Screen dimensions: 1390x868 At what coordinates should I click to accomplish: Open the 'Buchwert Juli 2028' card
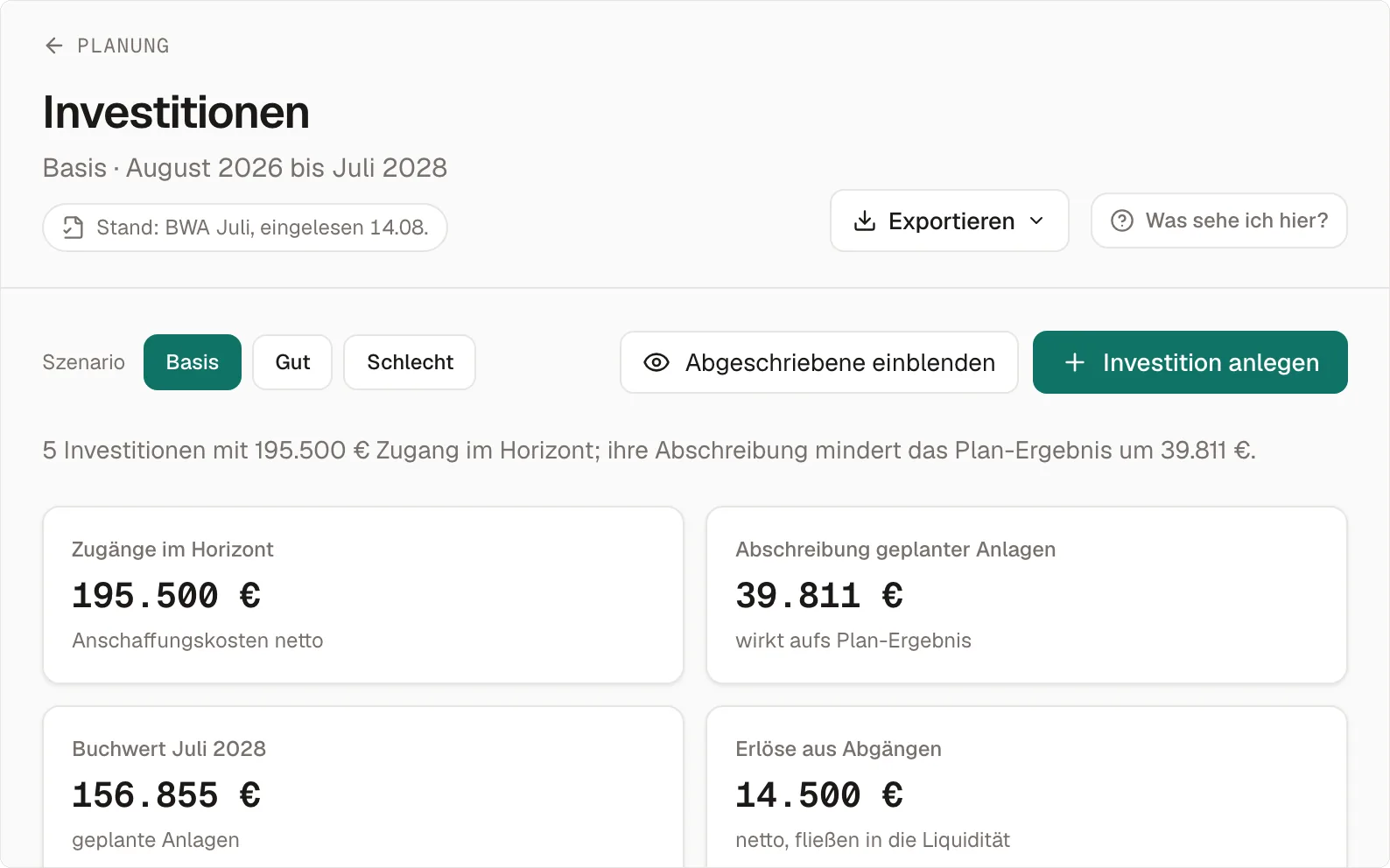point(363,787)
